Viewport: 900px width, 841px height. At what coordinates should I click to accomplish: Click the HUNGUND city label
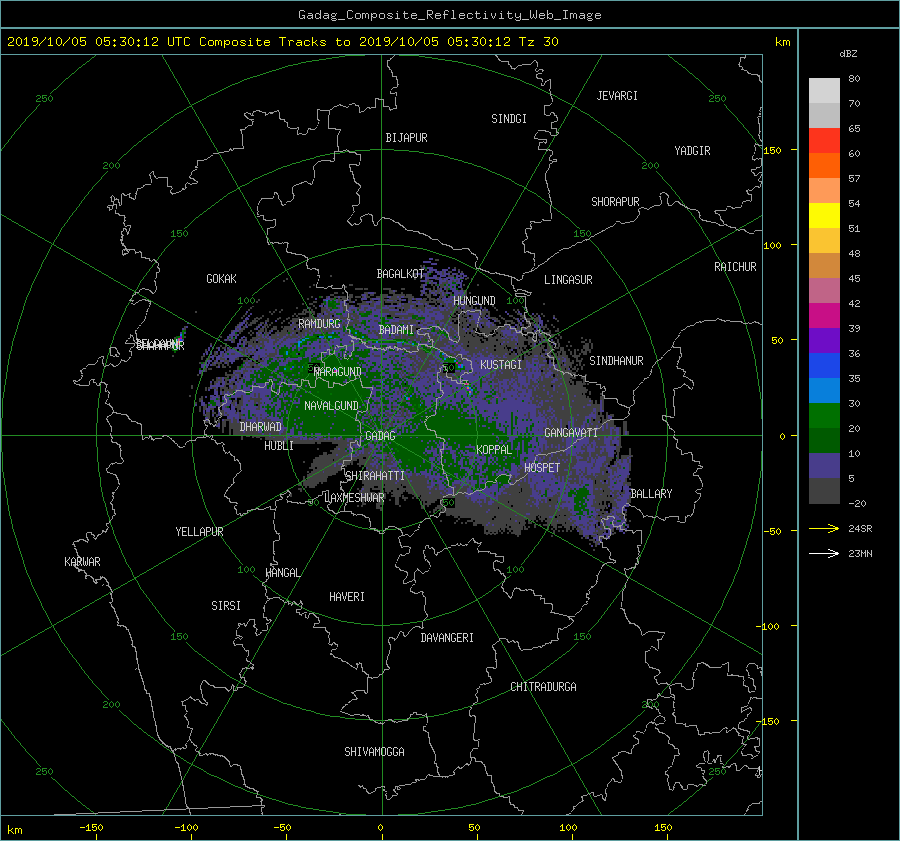tap(474, 300)
